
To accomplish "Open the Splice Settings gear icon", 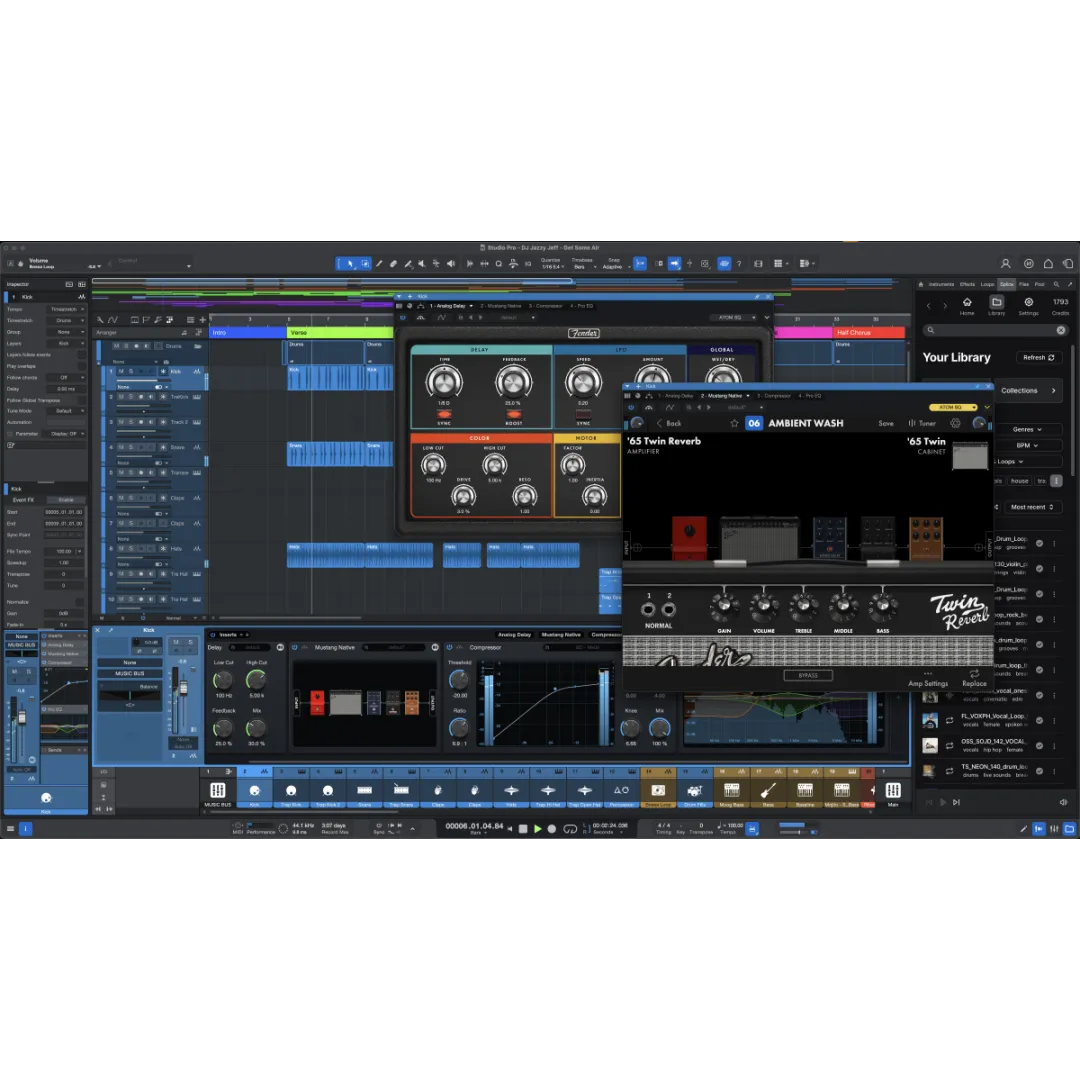I will coord(1028,303).
